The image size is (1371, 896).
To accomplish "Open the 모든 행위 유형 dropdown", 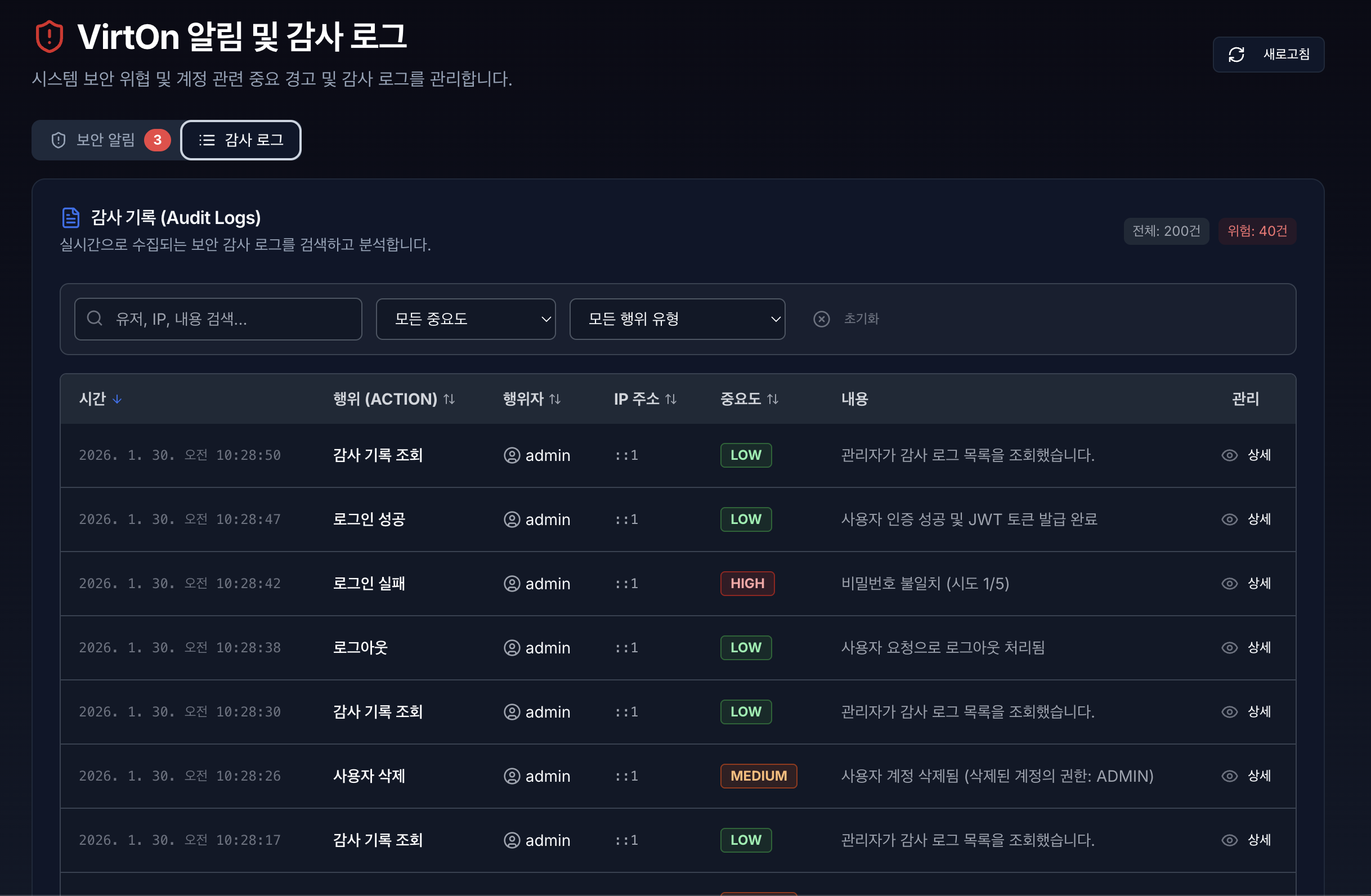I will tap(678, 319).
